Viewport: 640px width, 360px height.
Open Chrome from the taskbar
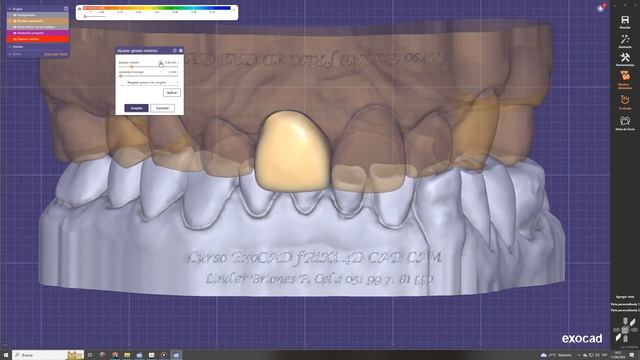tap(115, 355)
